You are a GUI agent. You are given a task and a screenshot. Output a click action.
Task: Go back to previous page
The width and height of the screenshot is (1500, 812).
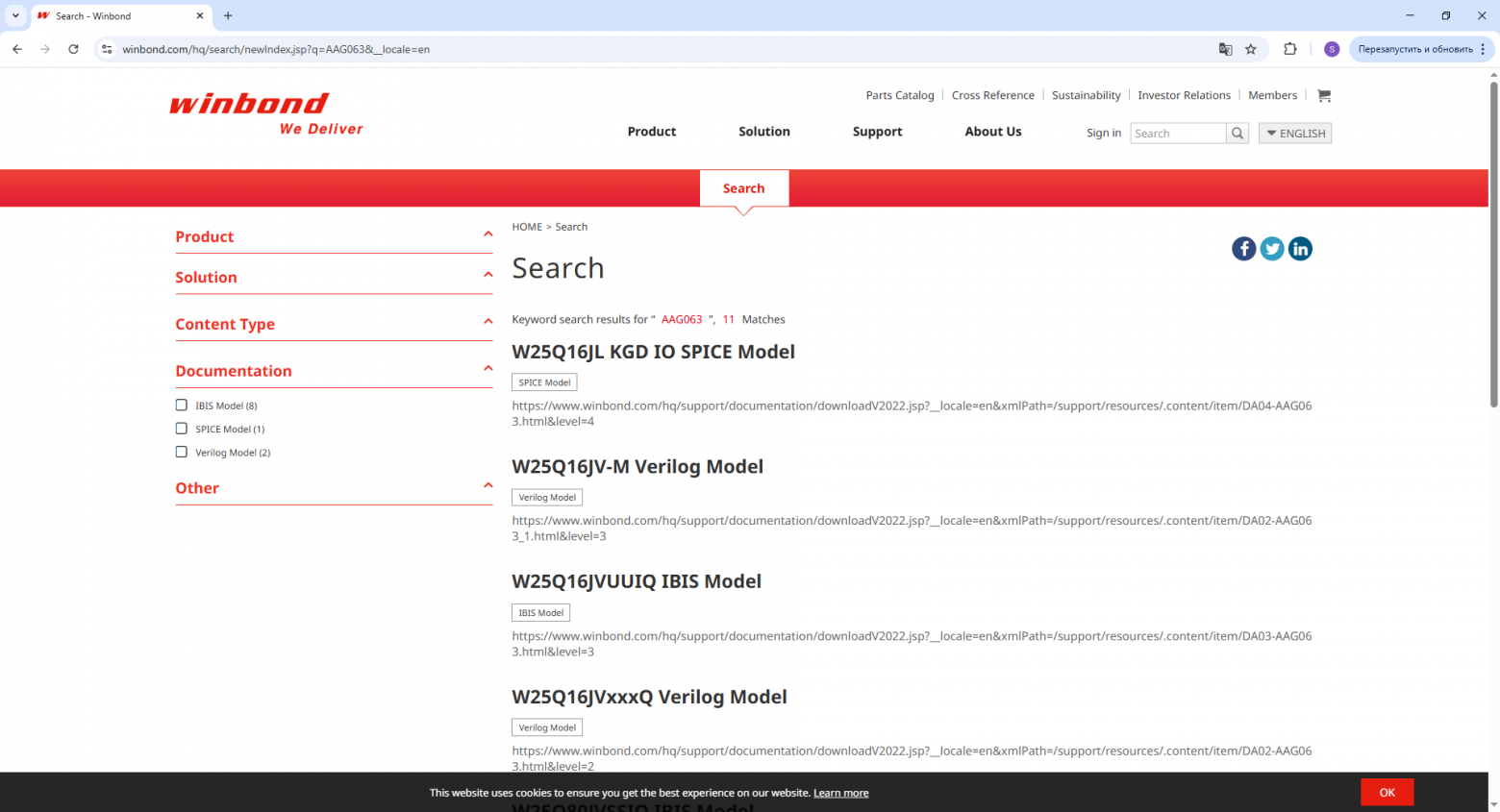coord(17,49)
